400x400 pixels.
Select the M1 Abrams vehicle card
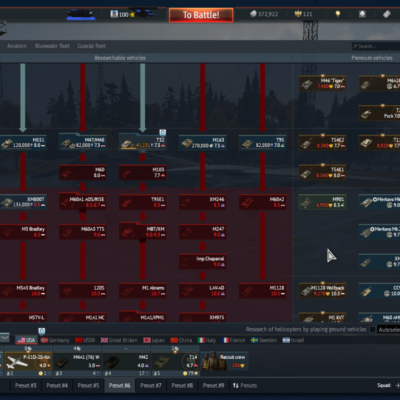point(143,291)
